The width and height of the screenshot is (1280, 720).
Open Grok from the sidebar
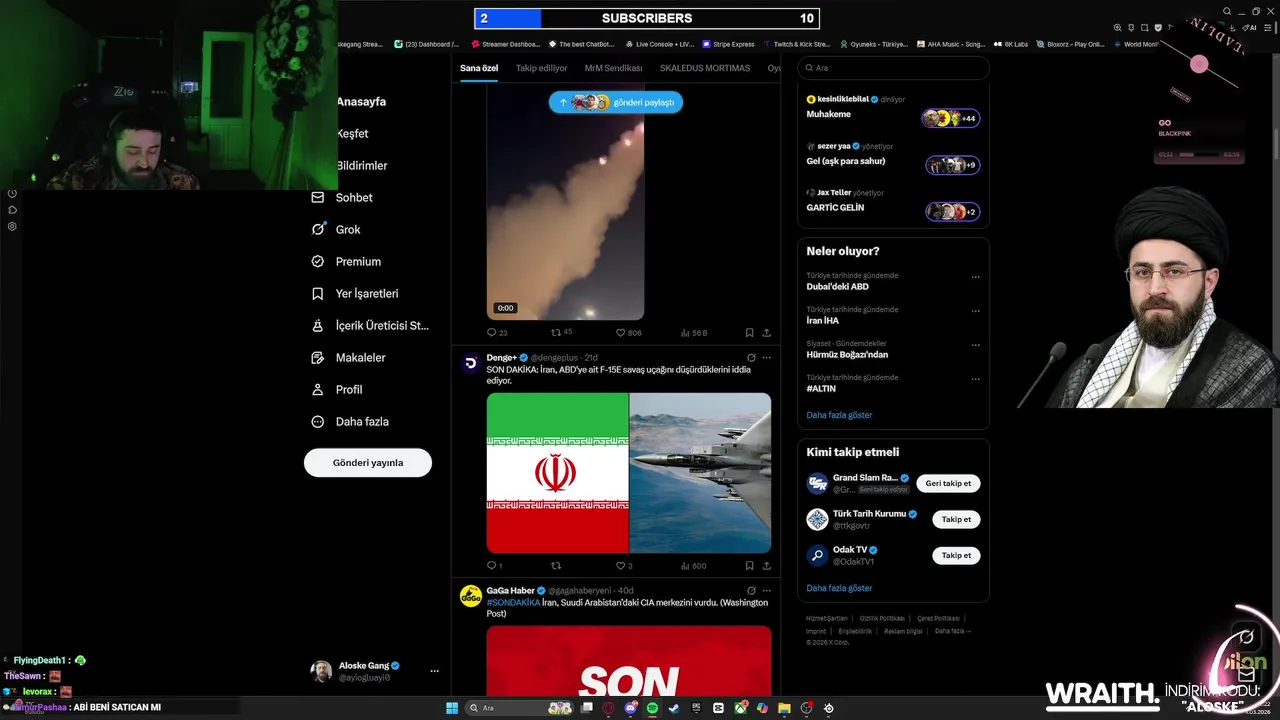pyautogui.click(x=336, y=230)
